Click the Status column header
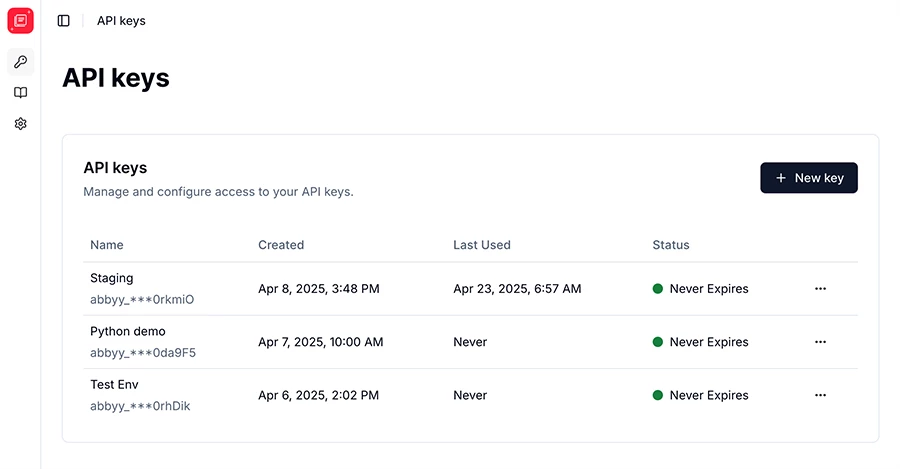Viewport: 900px width, 469px height. (x=670, y=245)
